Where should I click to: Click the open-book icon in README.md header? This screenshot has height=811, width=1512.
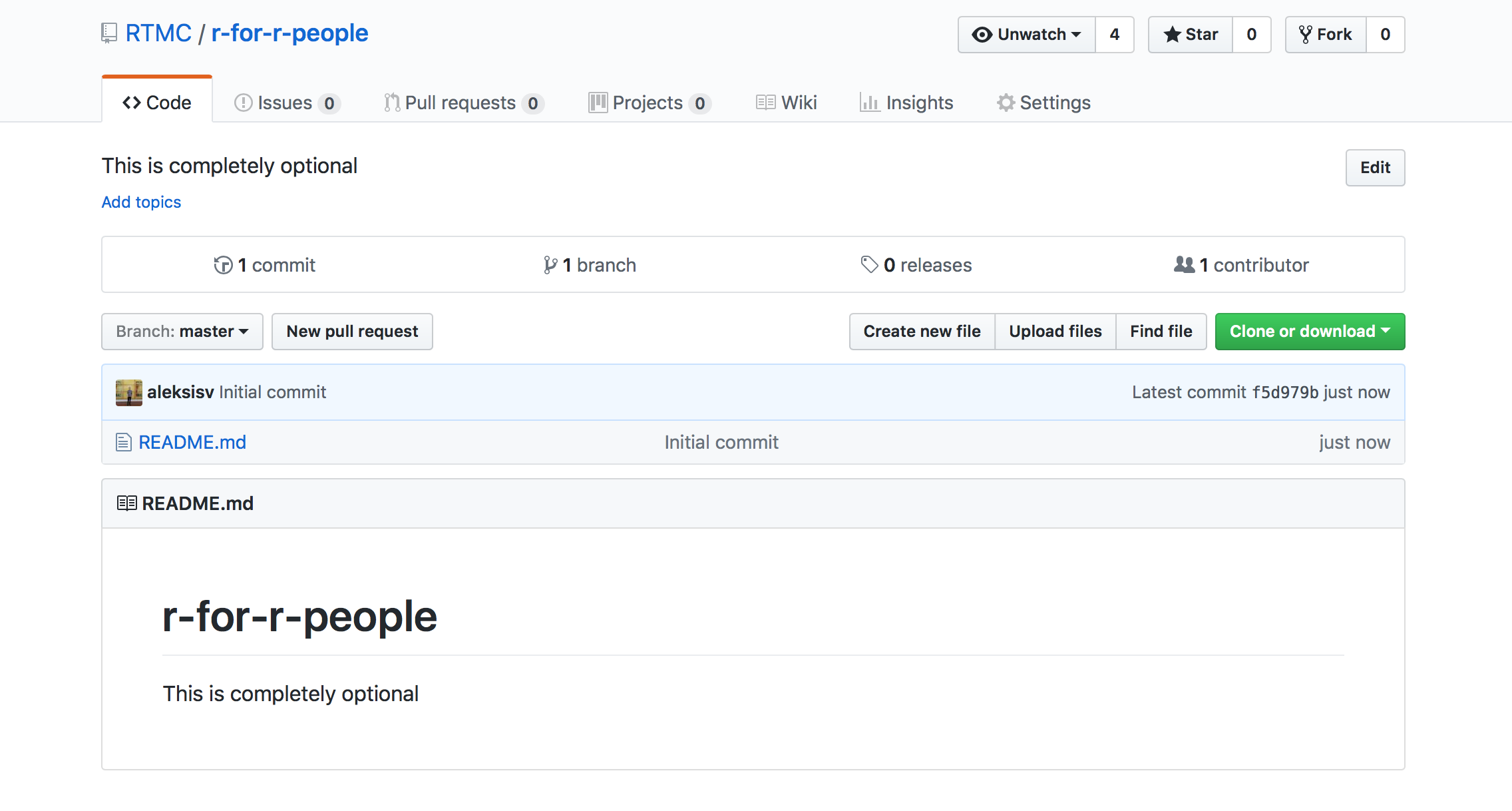coord(127,503)
